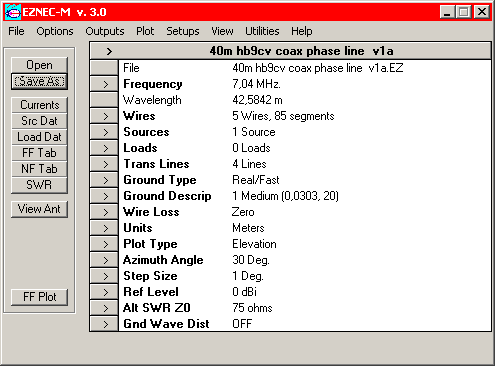Maximize the EZNEC-M window
The width and height of the screenshot is (495, 366).
point(464,12)
